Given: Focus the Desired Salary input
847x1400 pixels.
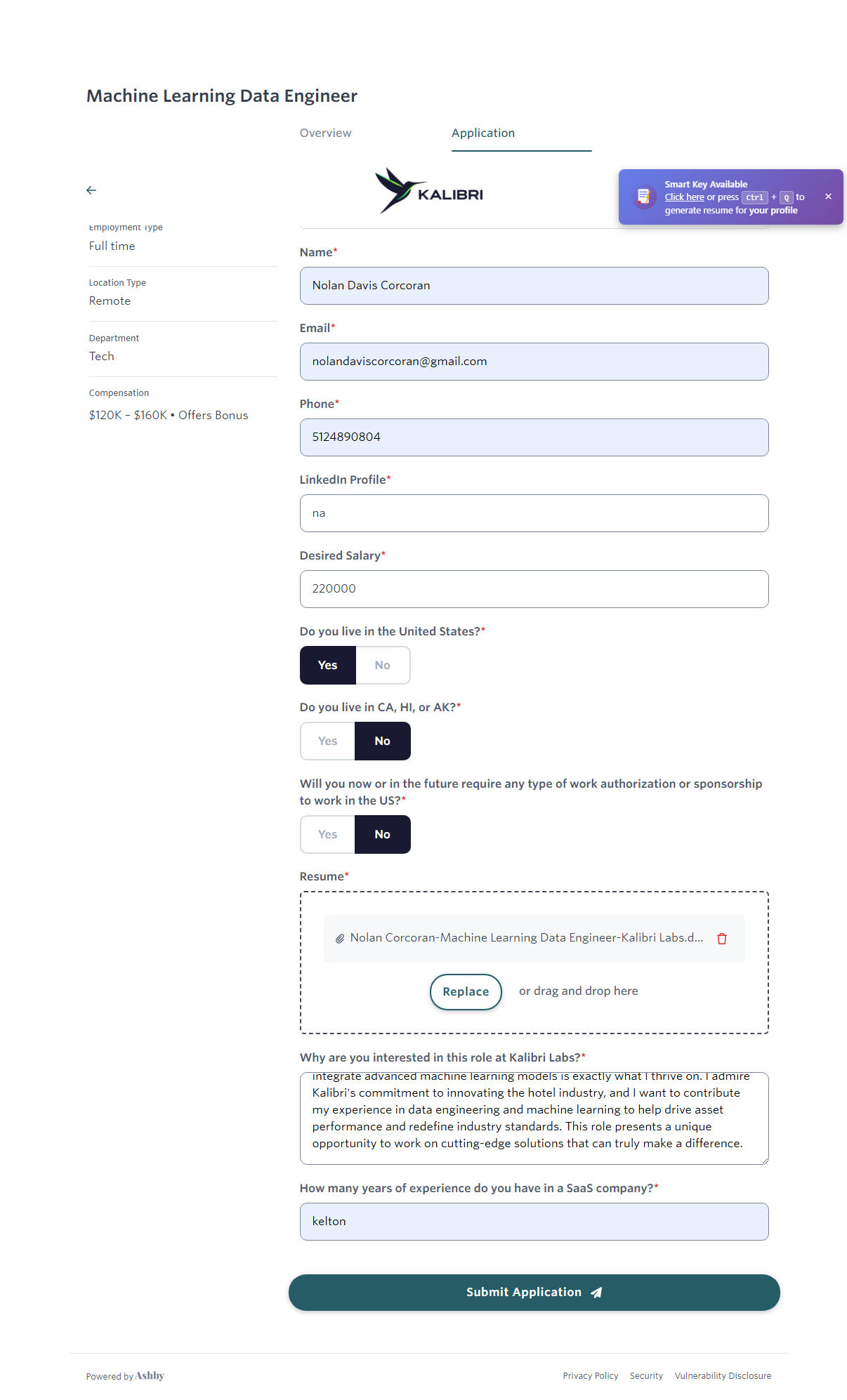Looking at the screenshot, I should [534, 589].
